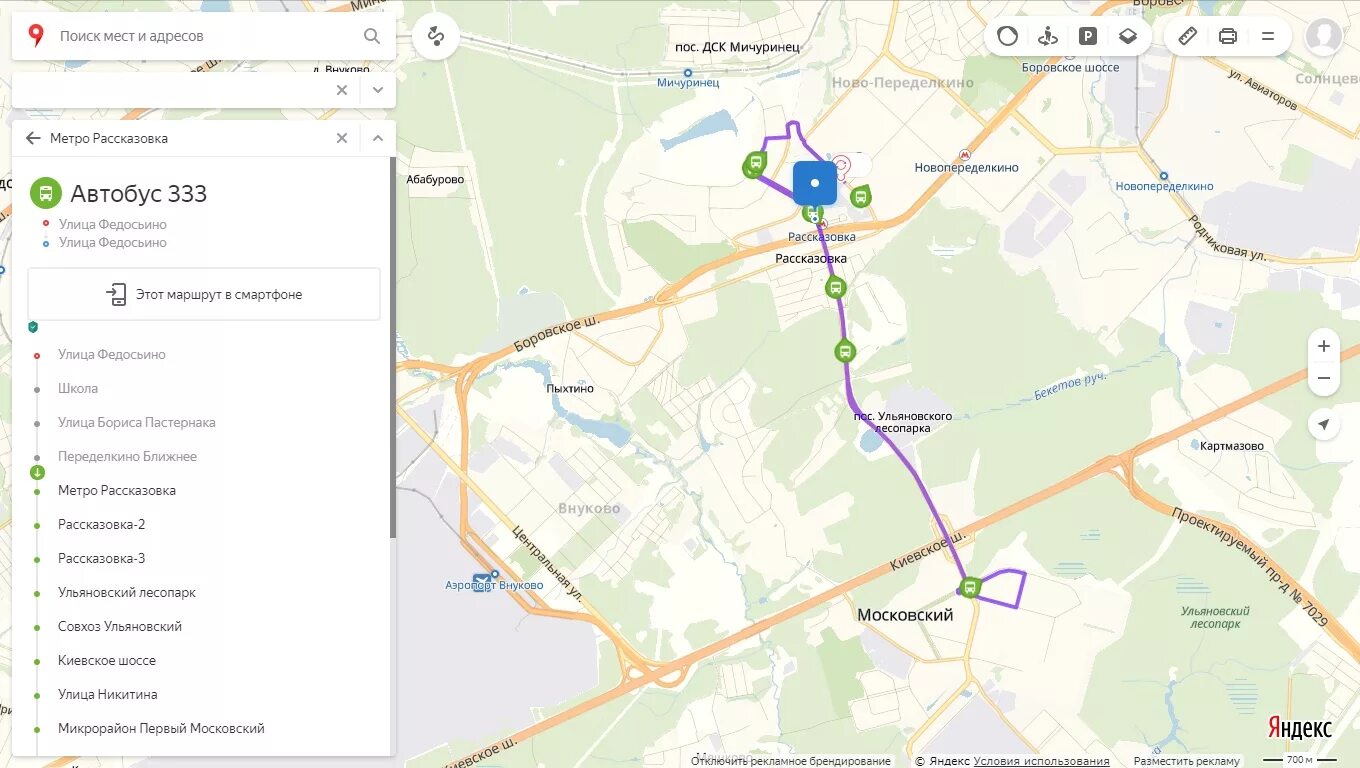This screenshot has width=1360, height=768.
Task: Select stop Совхоз Ульяновский
Action: coord(120,626)
